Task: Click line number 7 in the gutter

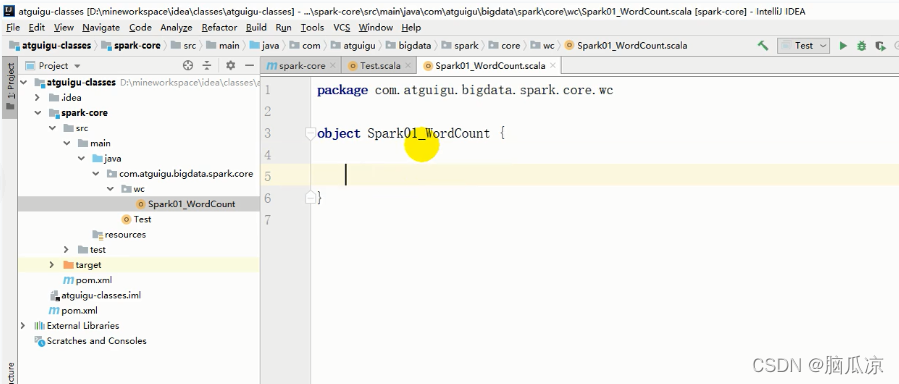Action: [268, 220]
